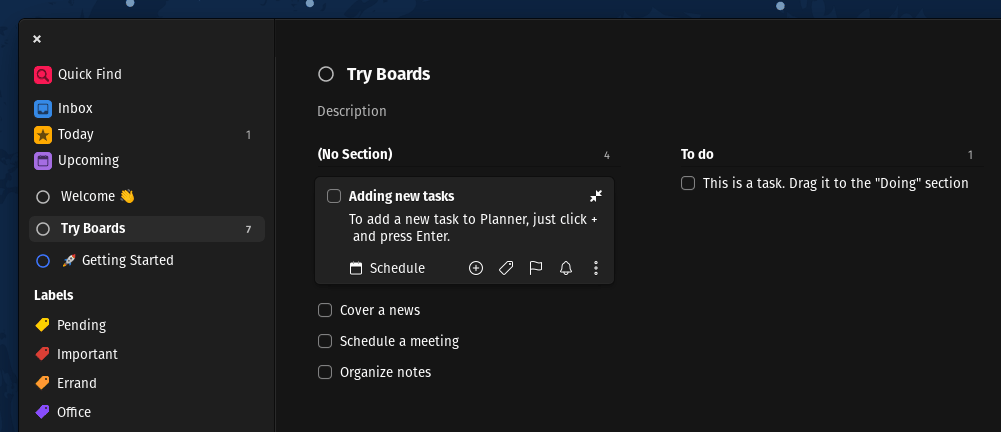Open the task's three-dot more menu
Viewport: 1001px width, 432px height.
tap(596, 268)
